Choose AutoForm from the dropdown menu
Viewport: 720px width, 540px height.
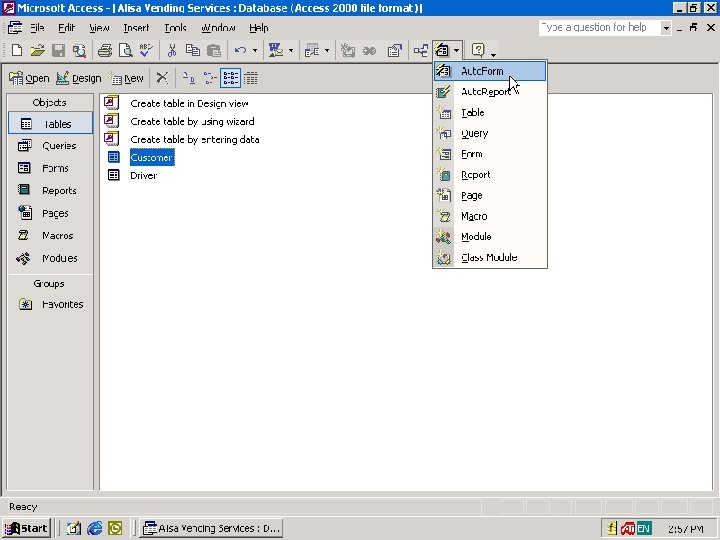coord(490,71)
